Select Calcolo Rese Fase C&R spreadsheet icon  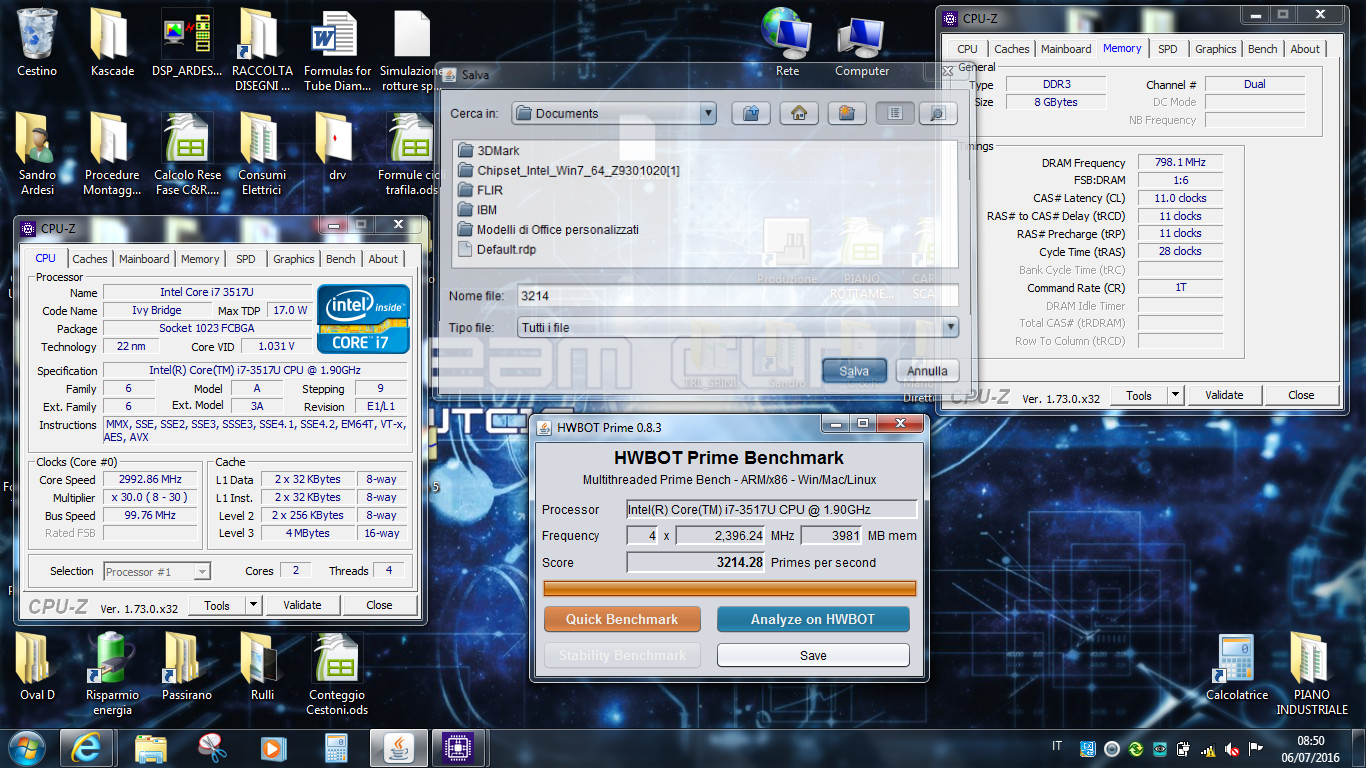[x=187, y=153]
